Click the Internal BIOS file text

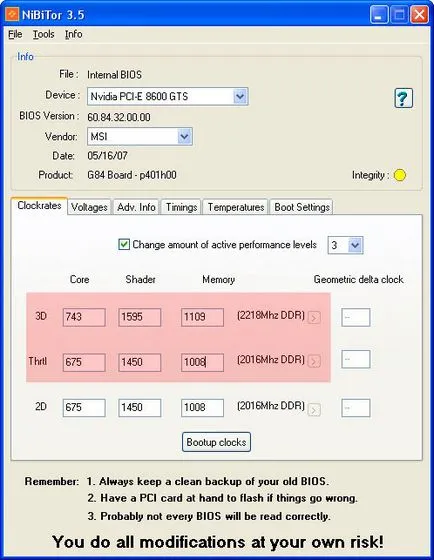pyautogui.click(x=114, y=75)
